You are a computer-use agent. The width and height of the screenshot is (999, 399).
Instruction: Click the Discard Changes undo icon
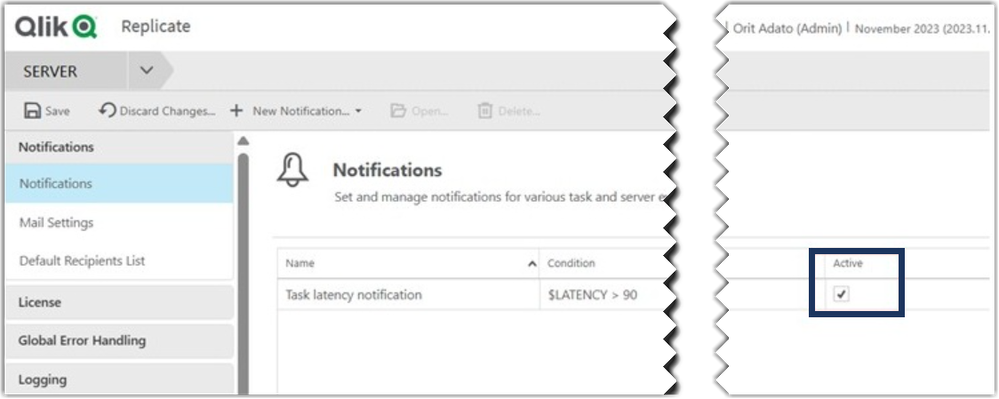107,110
